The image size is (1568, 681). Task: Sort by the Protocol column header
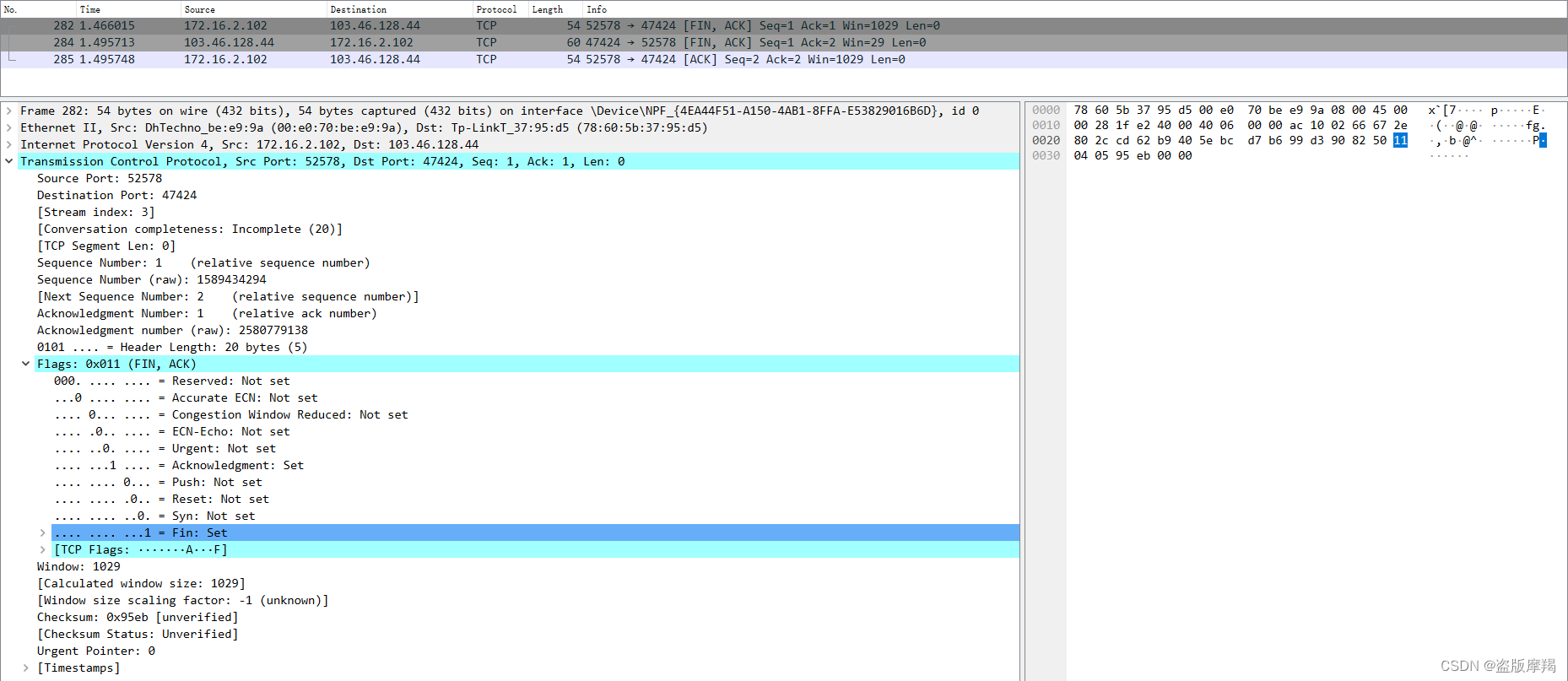tap(500, 9)
